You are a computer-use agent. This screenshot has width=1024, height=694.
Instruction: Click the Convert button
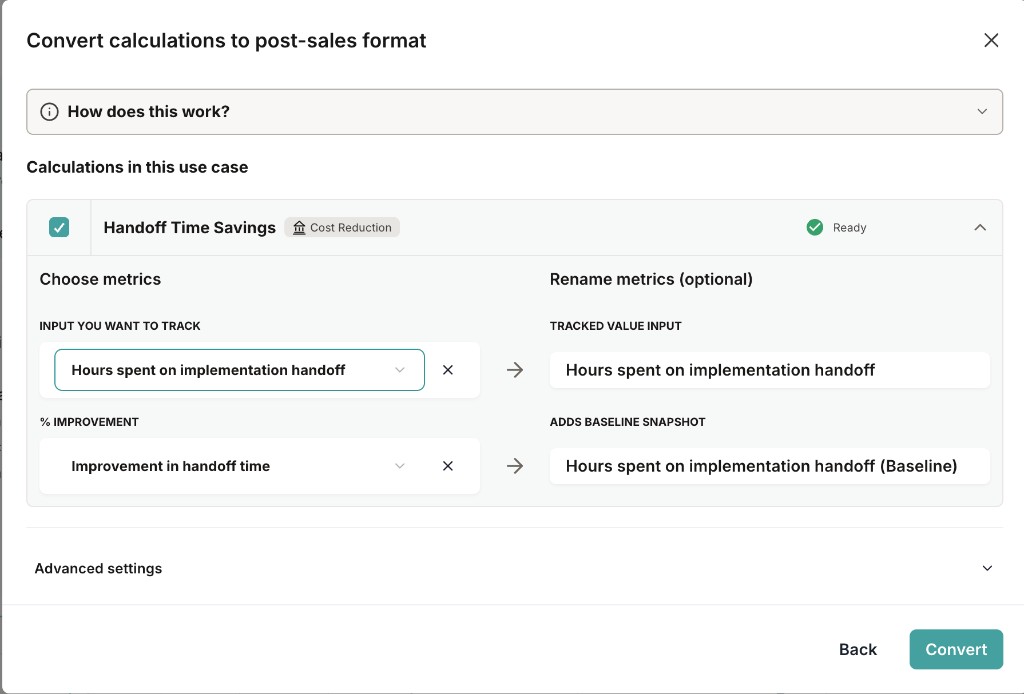955,649
